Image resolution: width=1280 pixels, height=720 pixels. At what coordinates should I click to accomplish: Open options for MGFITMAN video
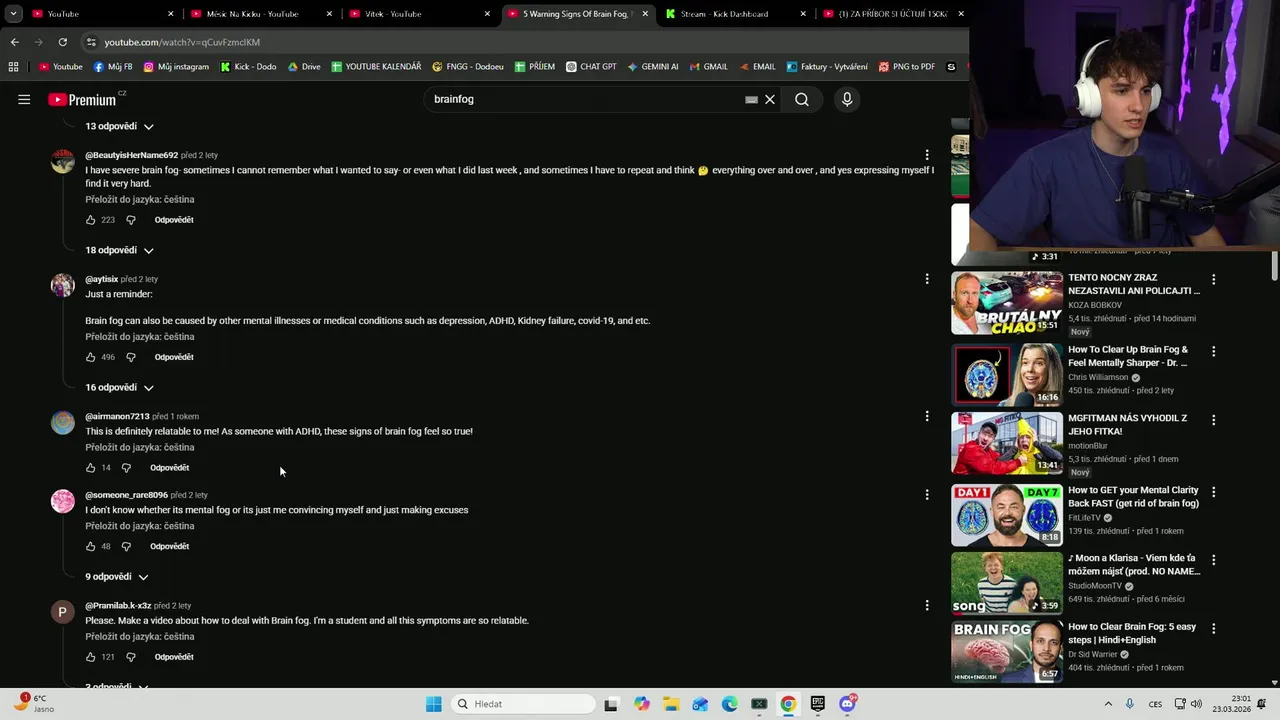1214,421
